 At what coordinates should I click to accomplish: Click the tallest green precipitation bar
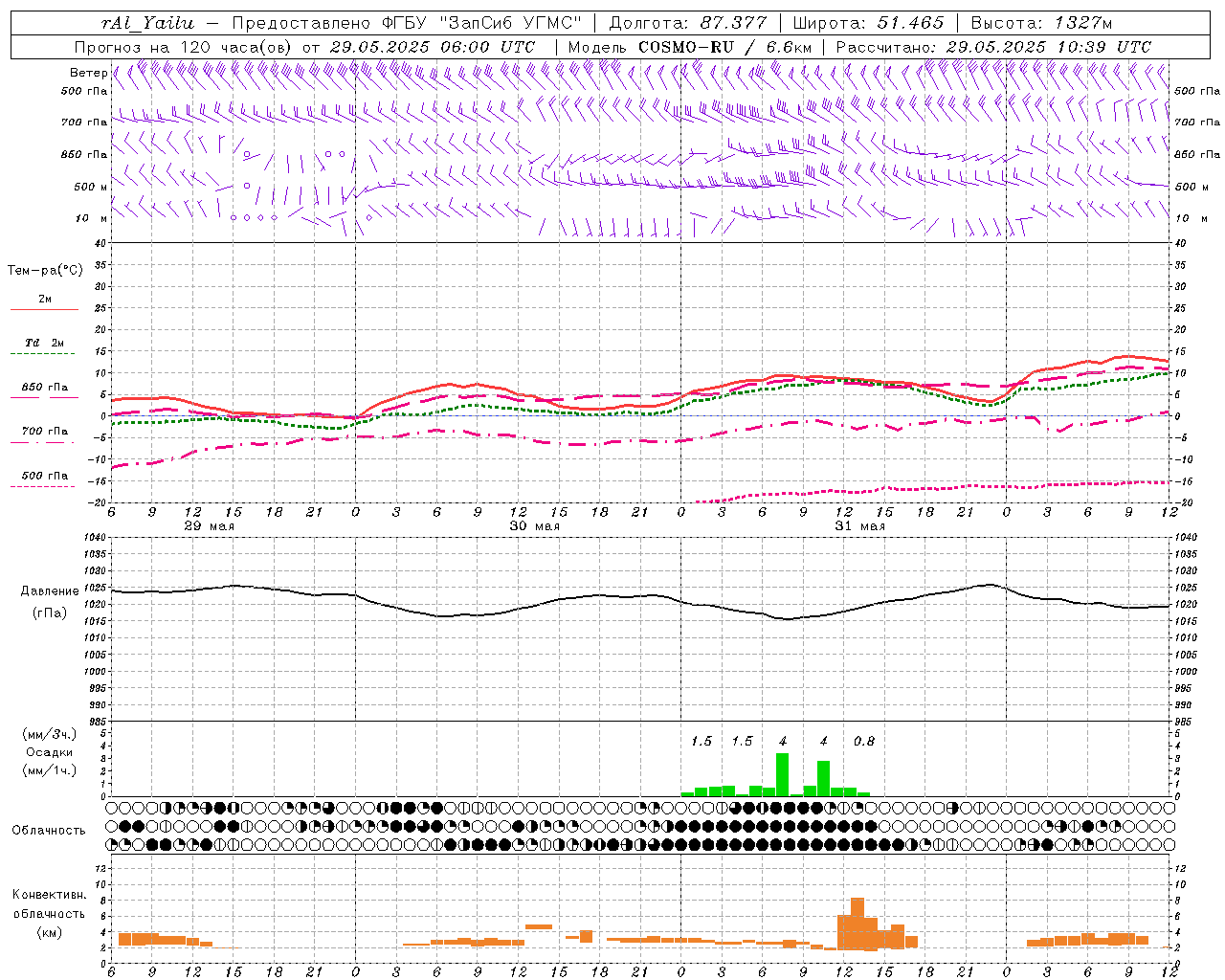click(x=782, y=775)
